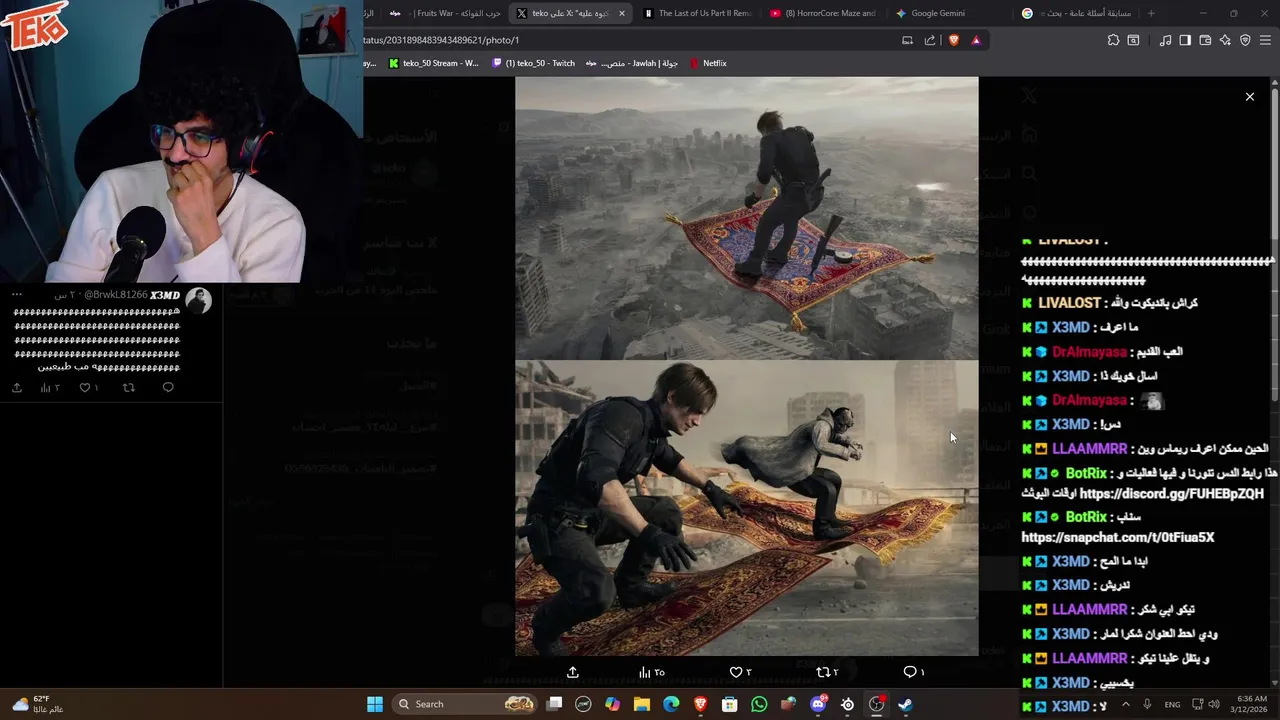
Task: Switch to The Last of Us Part II tab
Action: click(698, 13)
